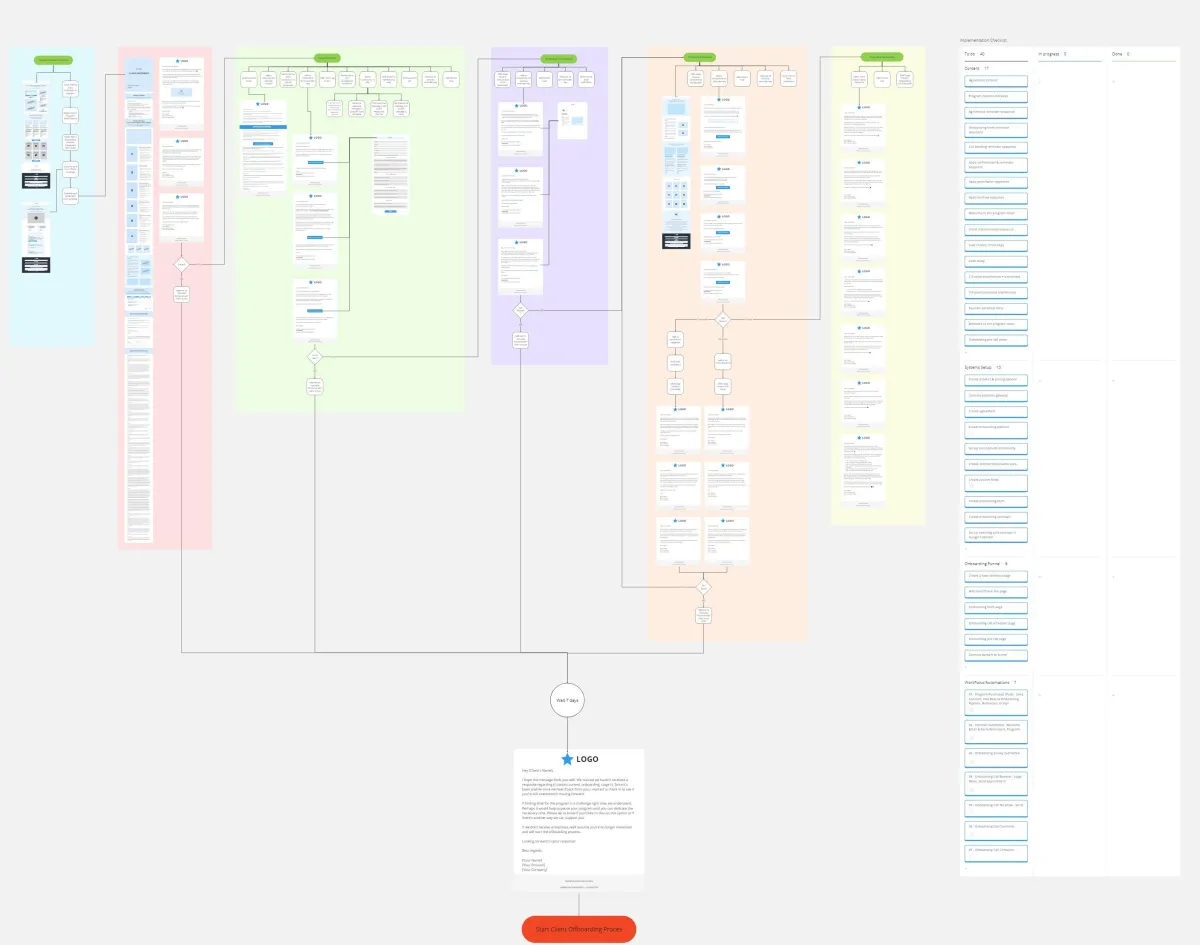Image resolution: width=1200 pixels, height=945 pixels.
Task: Select decision diamond in the pink section
Action: tap(181, 265)
